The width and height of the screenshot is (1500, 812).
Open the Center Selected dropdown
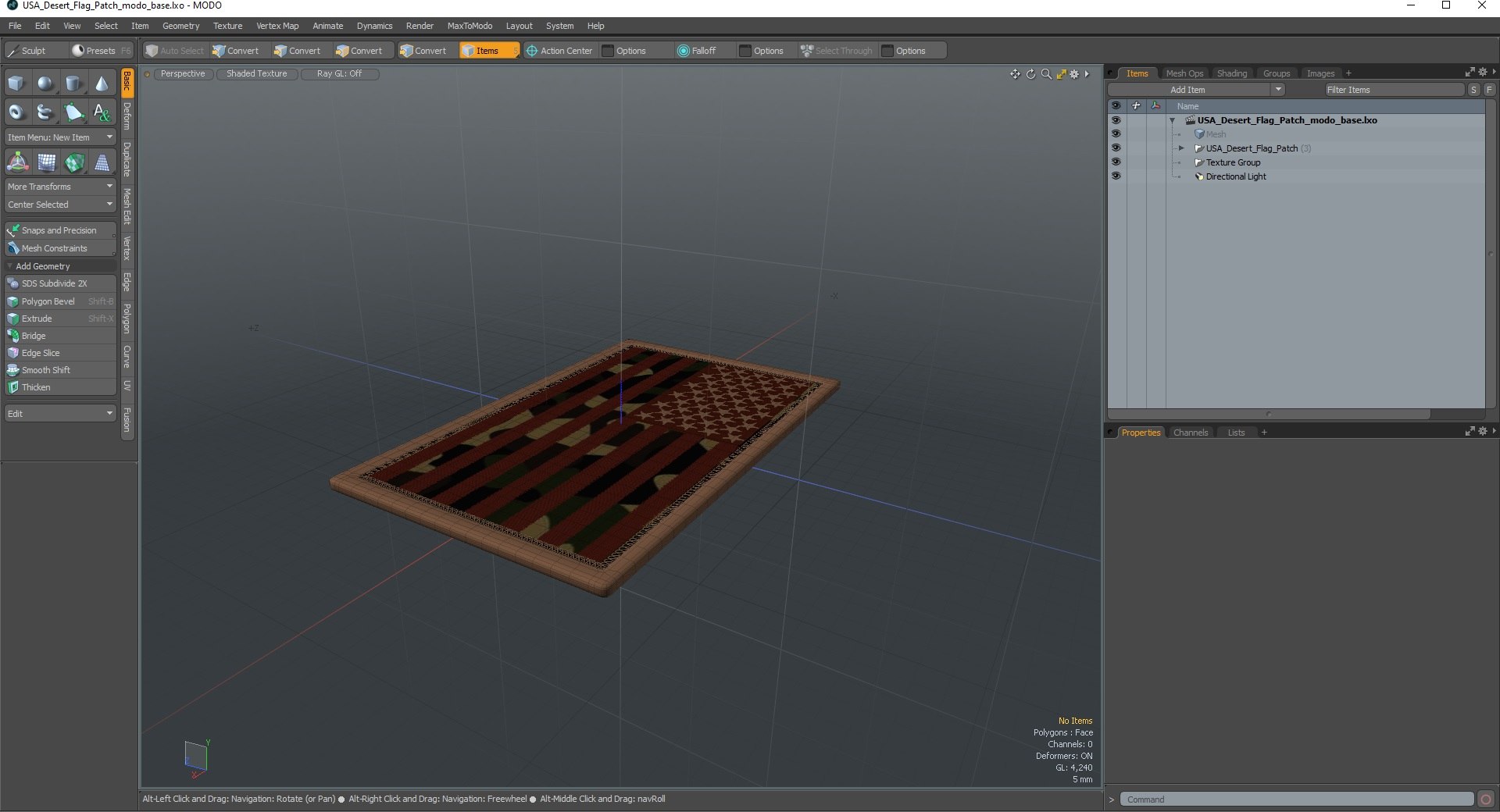[60, 205]
